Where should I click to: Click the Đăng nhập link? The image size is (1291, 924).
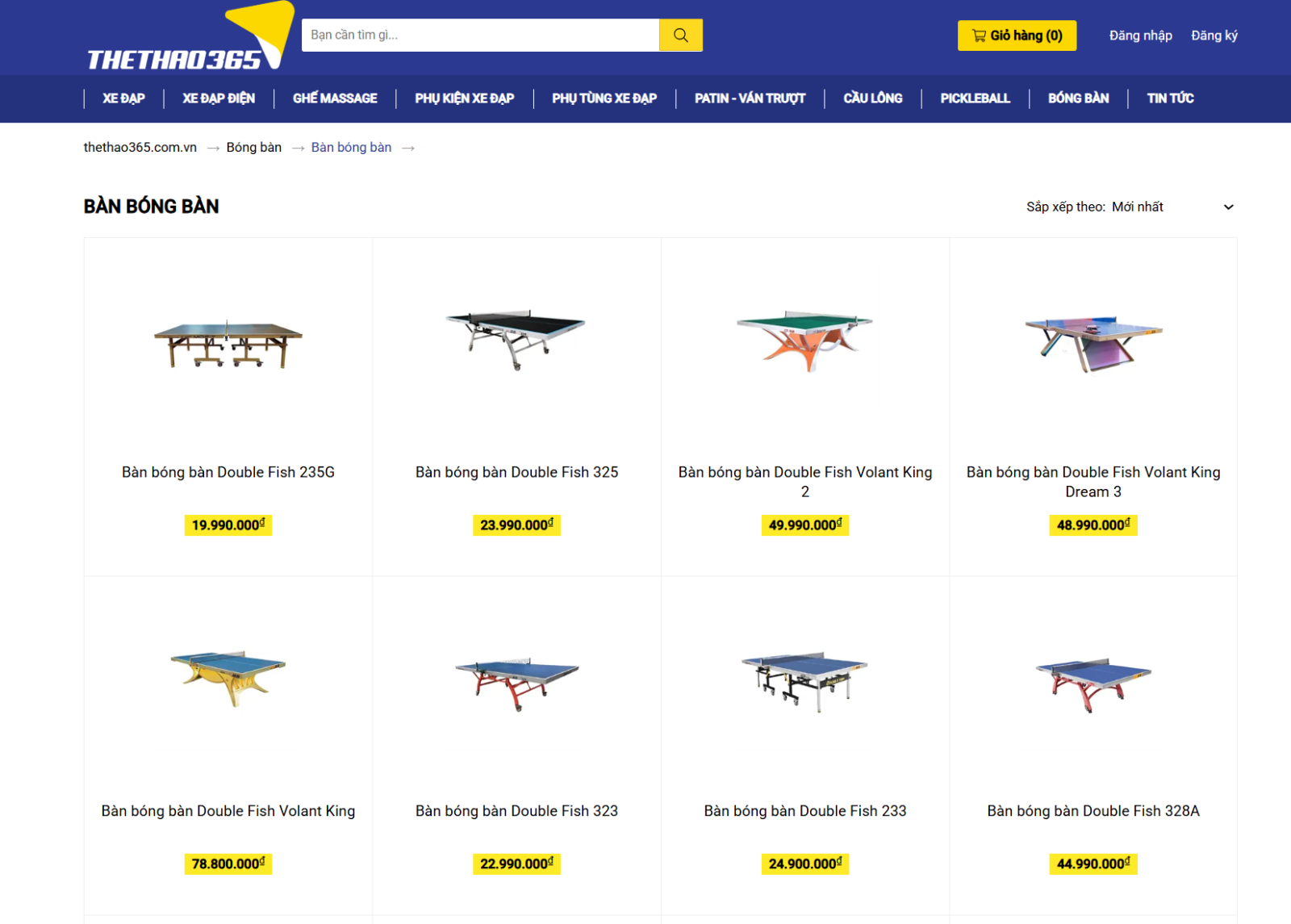coord(1140,36)
